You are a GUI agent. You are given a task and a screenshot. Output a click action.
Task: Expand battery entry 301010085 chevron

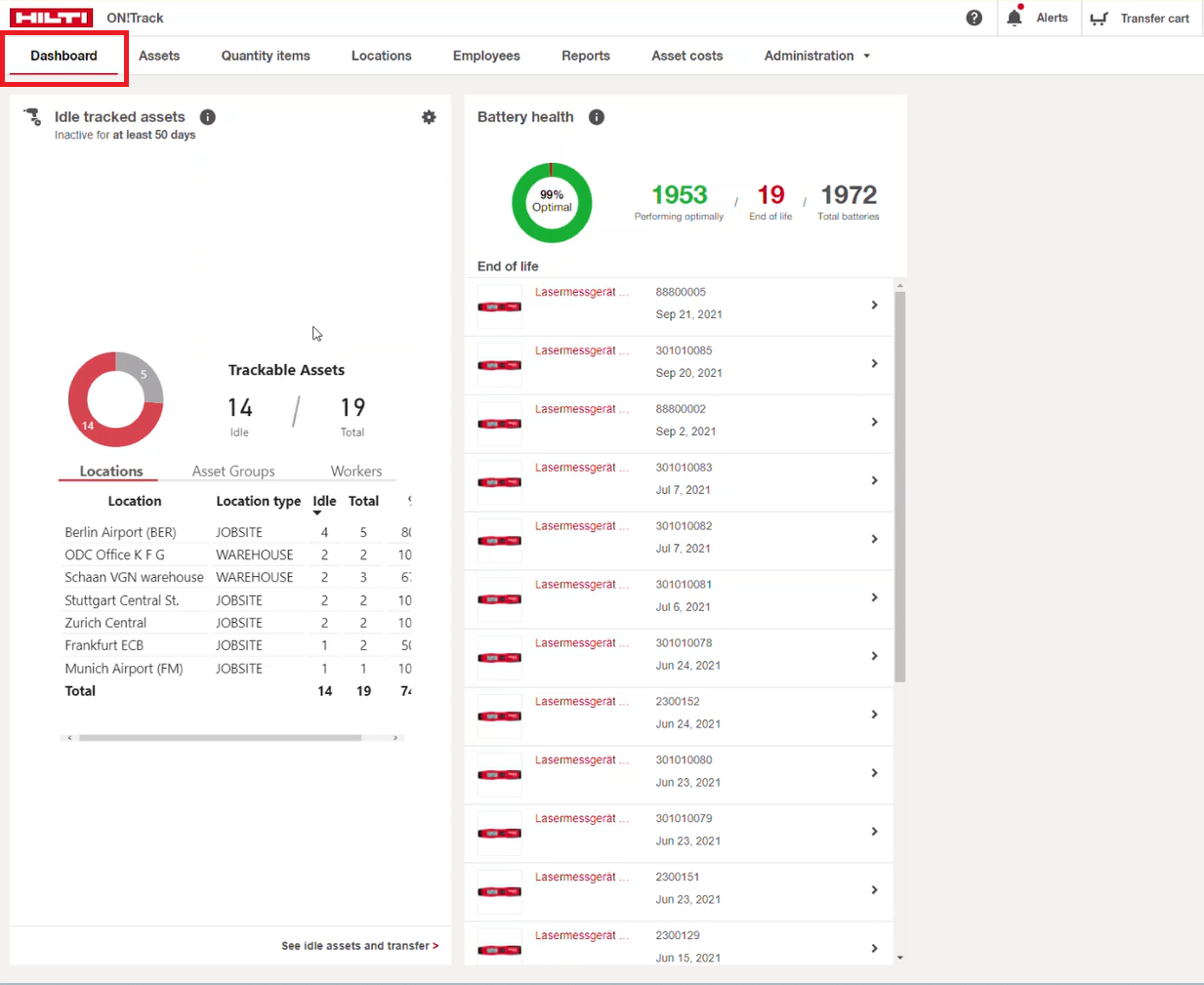point(874,363)
